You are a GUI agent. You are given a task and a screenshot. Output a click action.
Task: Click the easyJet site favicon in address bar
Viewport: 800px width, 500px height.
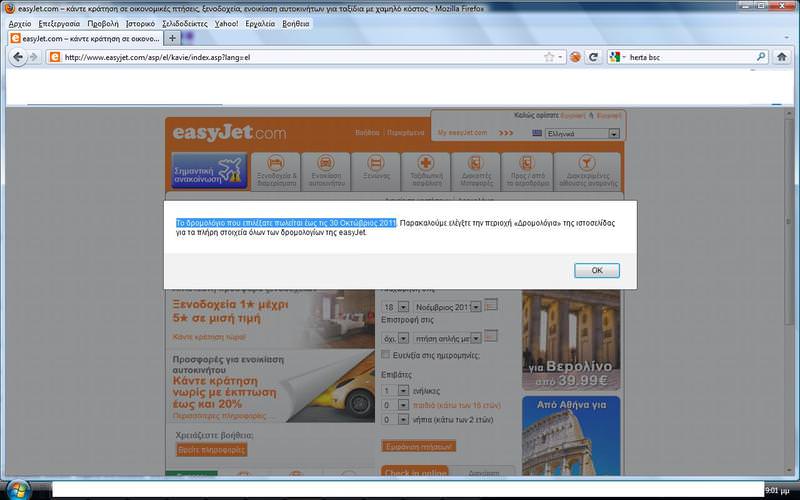(55, 57)
